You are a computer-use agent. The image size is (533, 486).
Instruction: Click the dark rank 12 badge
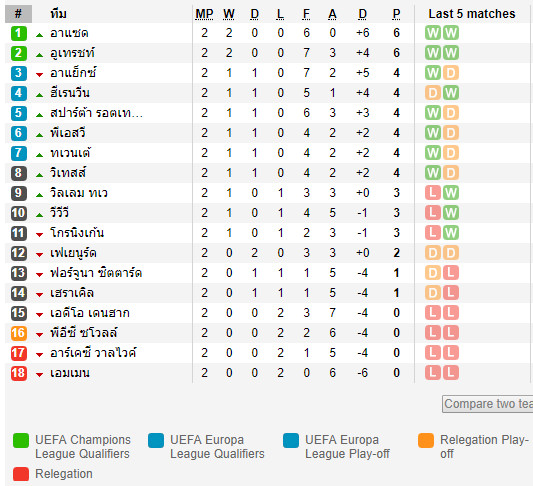click(19, 253)
